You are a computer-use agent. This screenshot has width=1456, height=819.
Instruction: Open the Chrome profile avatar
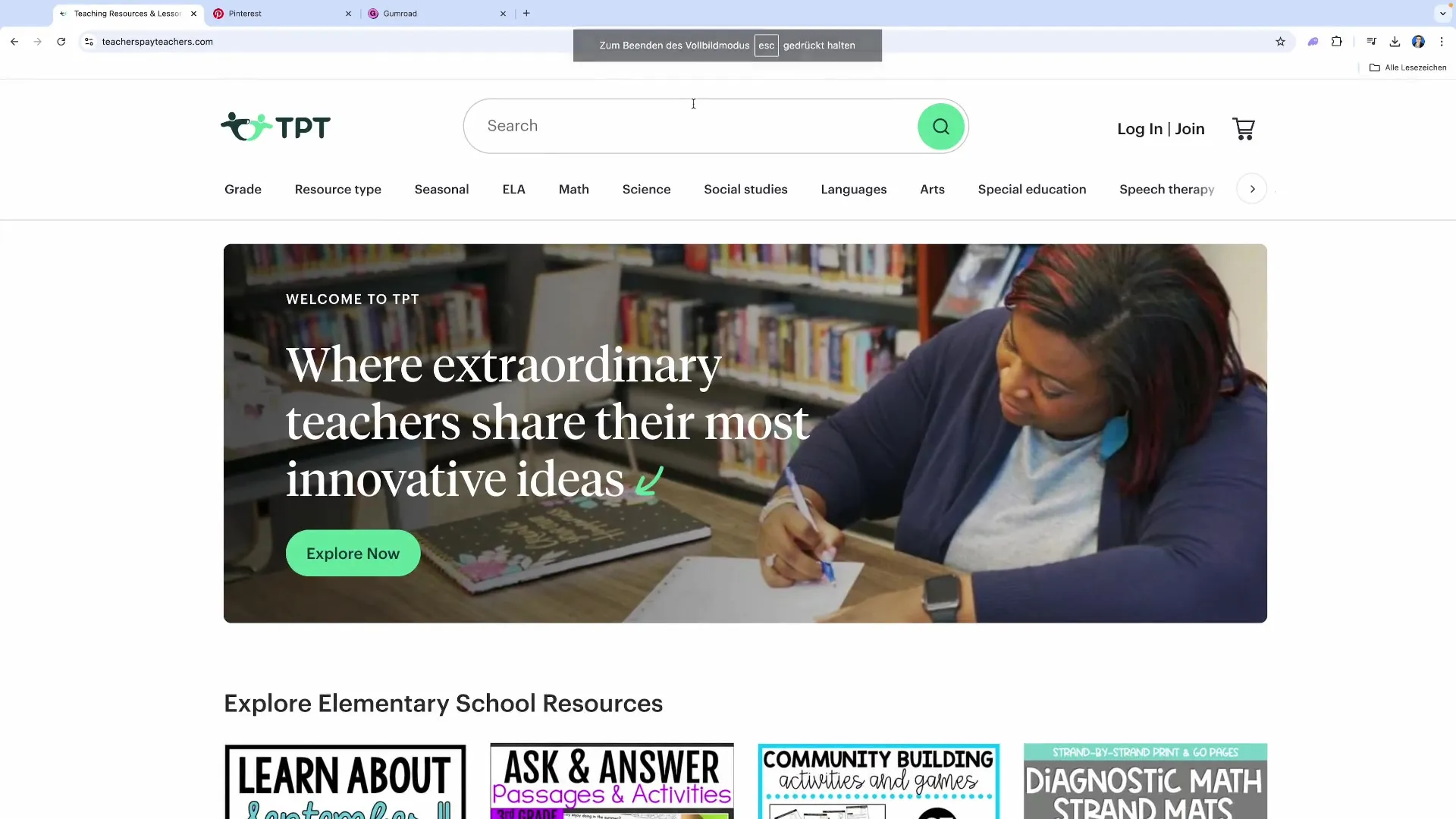tap(1418, 42)
